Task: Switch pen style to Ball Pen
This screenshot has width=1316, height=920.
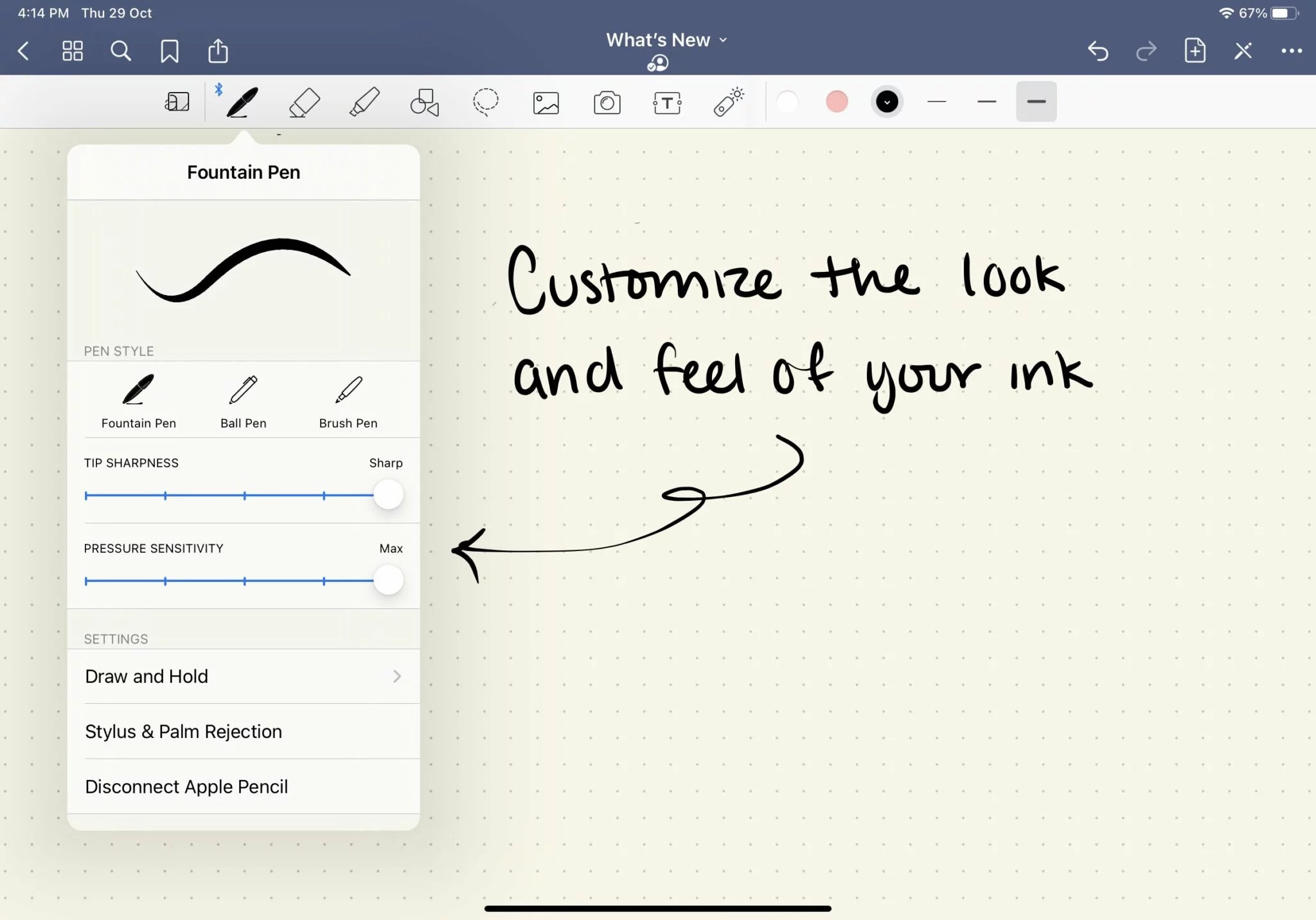Action: coord(243,399)
